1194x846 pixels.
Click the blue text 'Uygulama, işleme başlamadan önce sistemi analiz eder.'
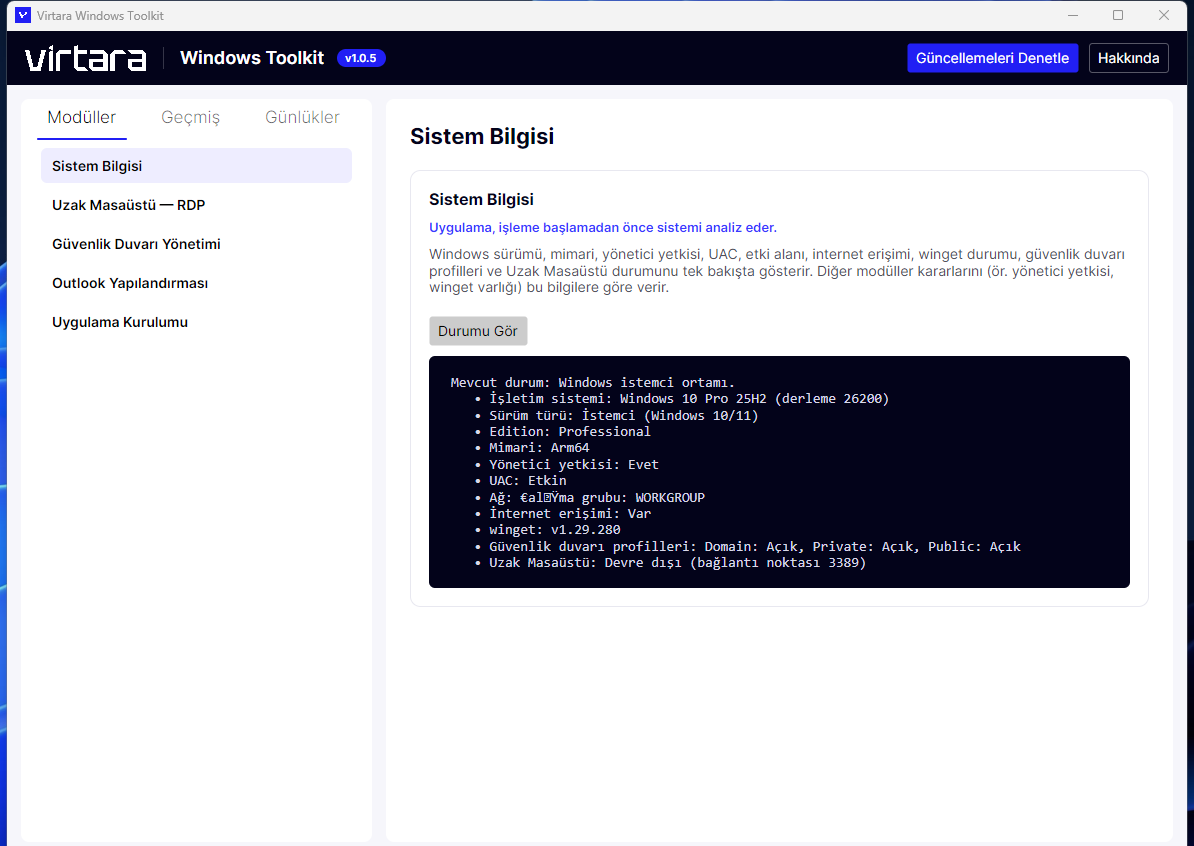(603, 228)
